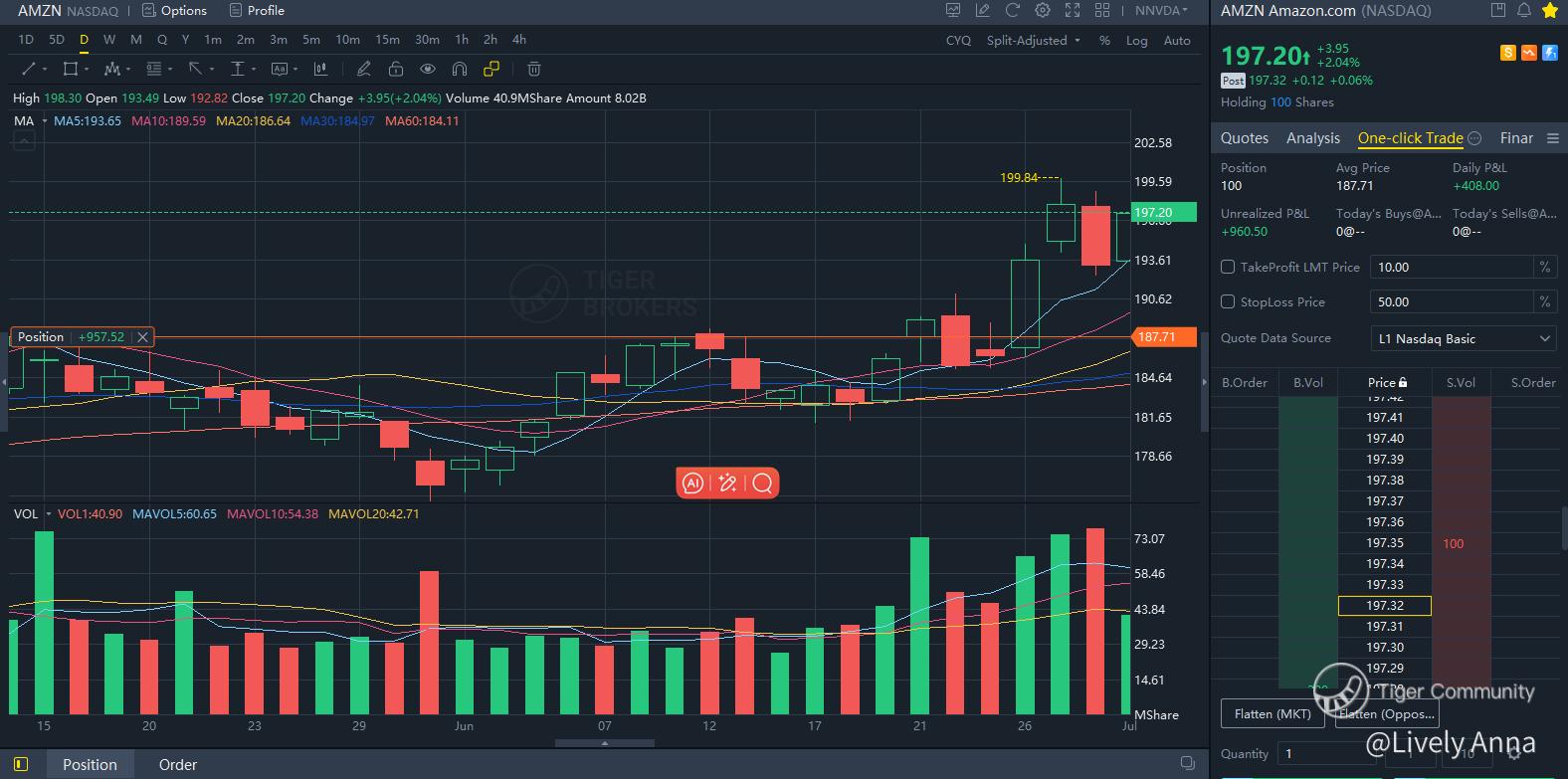
Task: Click the blue lightning badge icon
Action: [x=1550, y=53]
